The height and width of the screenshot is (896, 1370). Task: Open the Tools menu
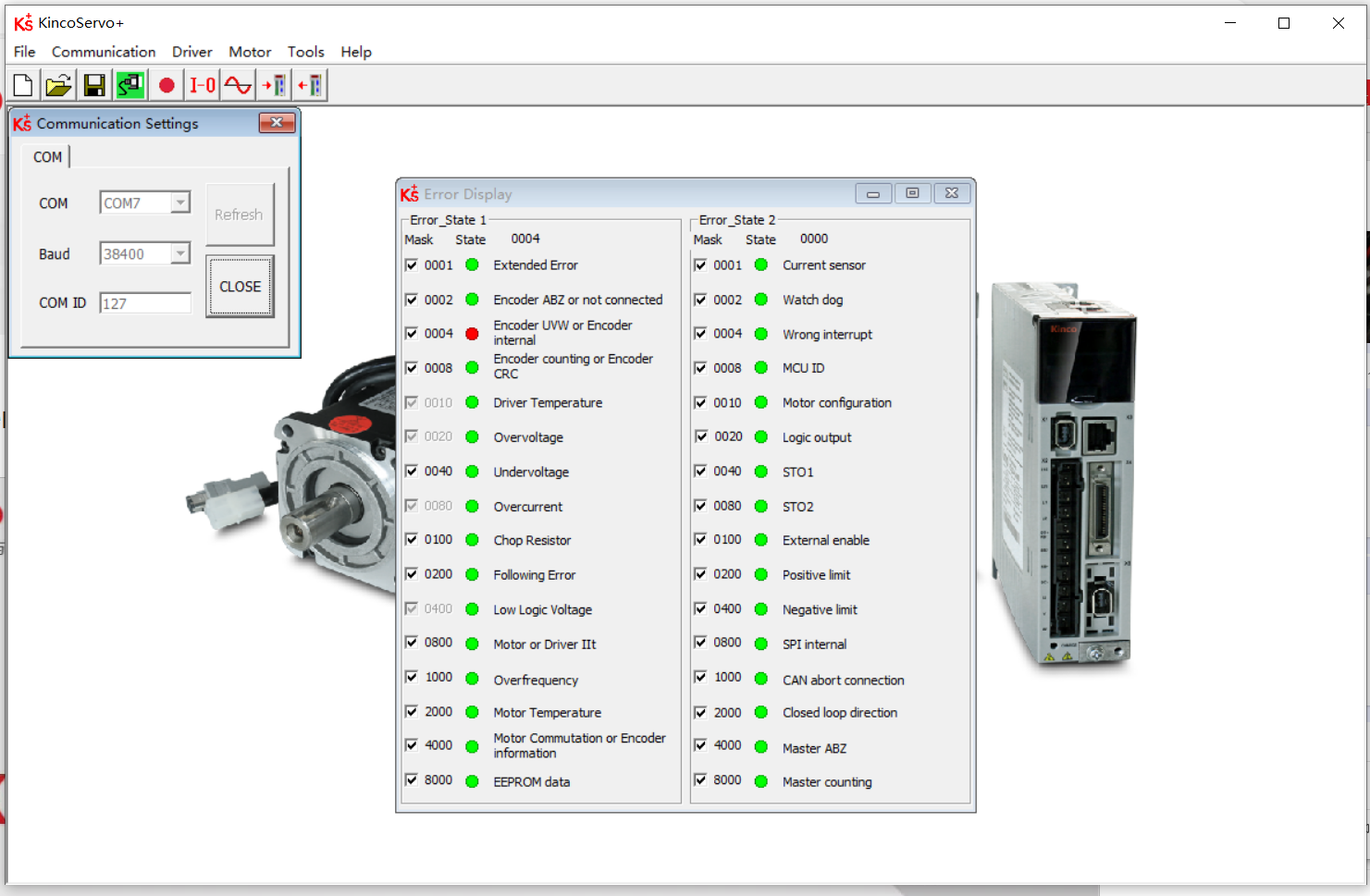click(306, 52)
